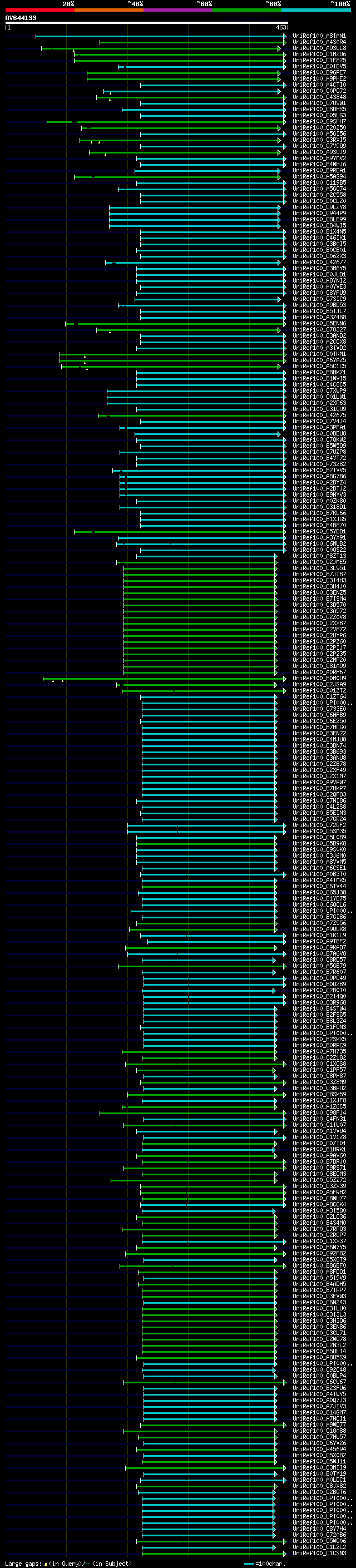The width and height of the screenshot is (356, 1568).
Task: Click hit UniRef100_C3RXI5
Action: [319, 140]
